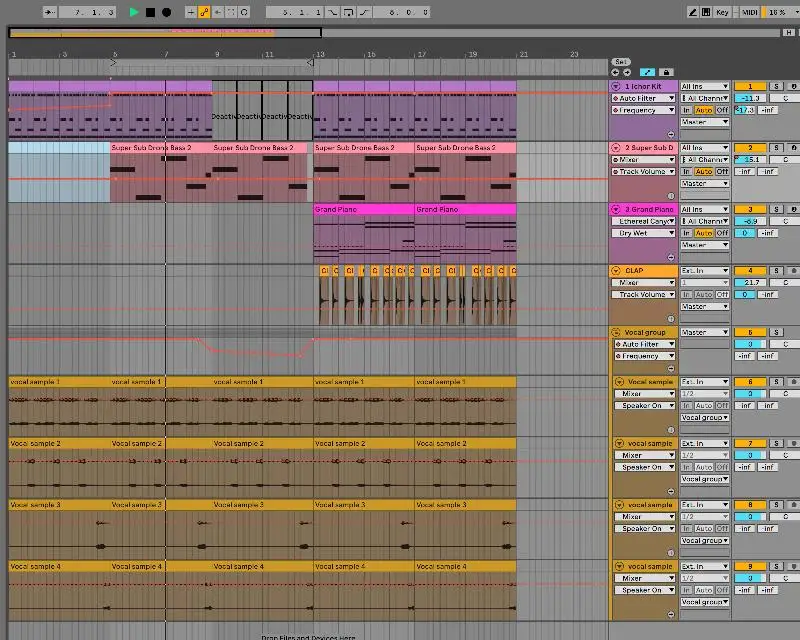
Task: Fold the Vocal group track
Action: (x=617, y=333)
